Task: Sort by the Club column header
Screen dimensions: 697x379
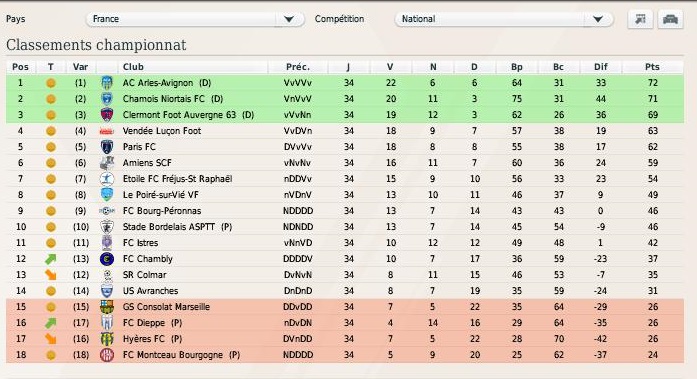Action: [x=133, y=67]
